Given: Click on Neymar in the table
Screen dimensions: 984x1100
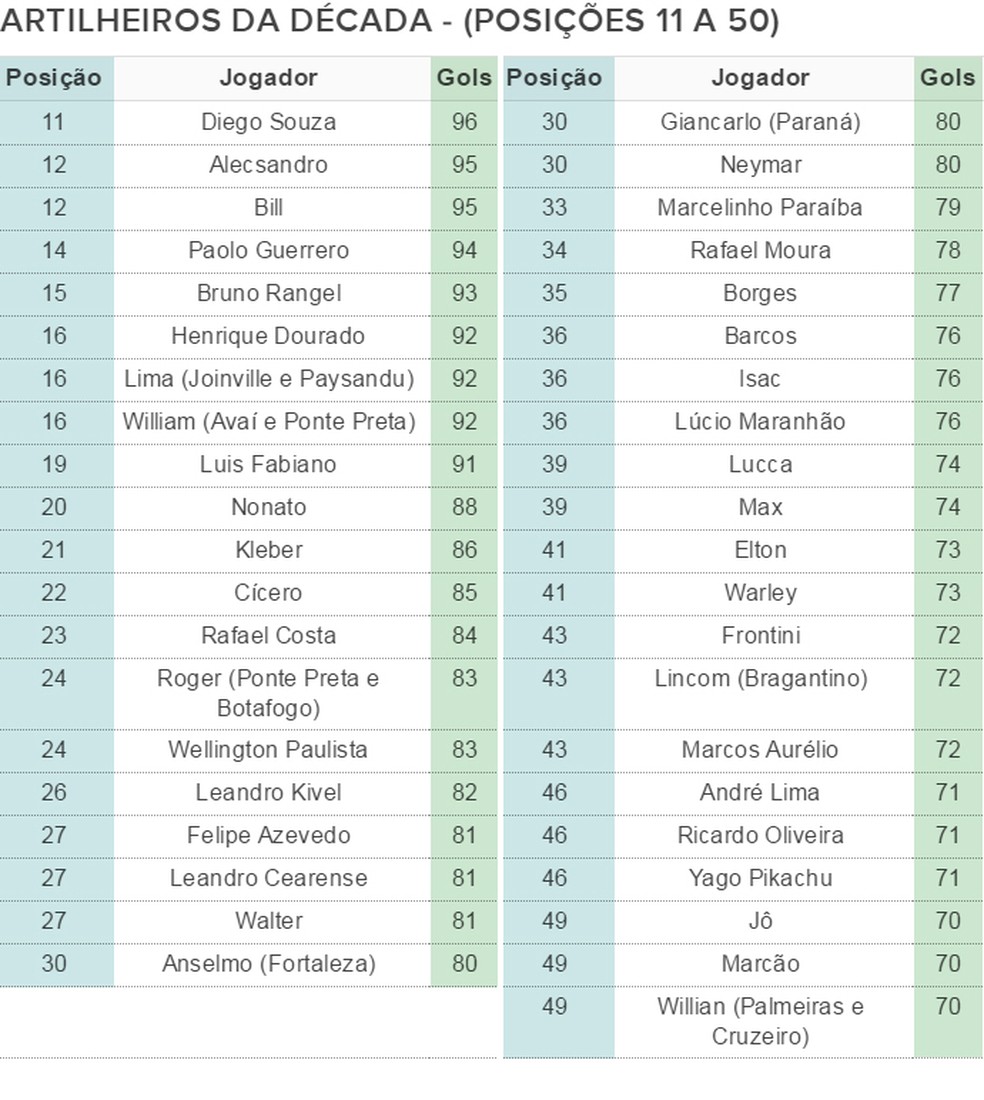Looking at the screenshot, I should (x=760, y=165).
